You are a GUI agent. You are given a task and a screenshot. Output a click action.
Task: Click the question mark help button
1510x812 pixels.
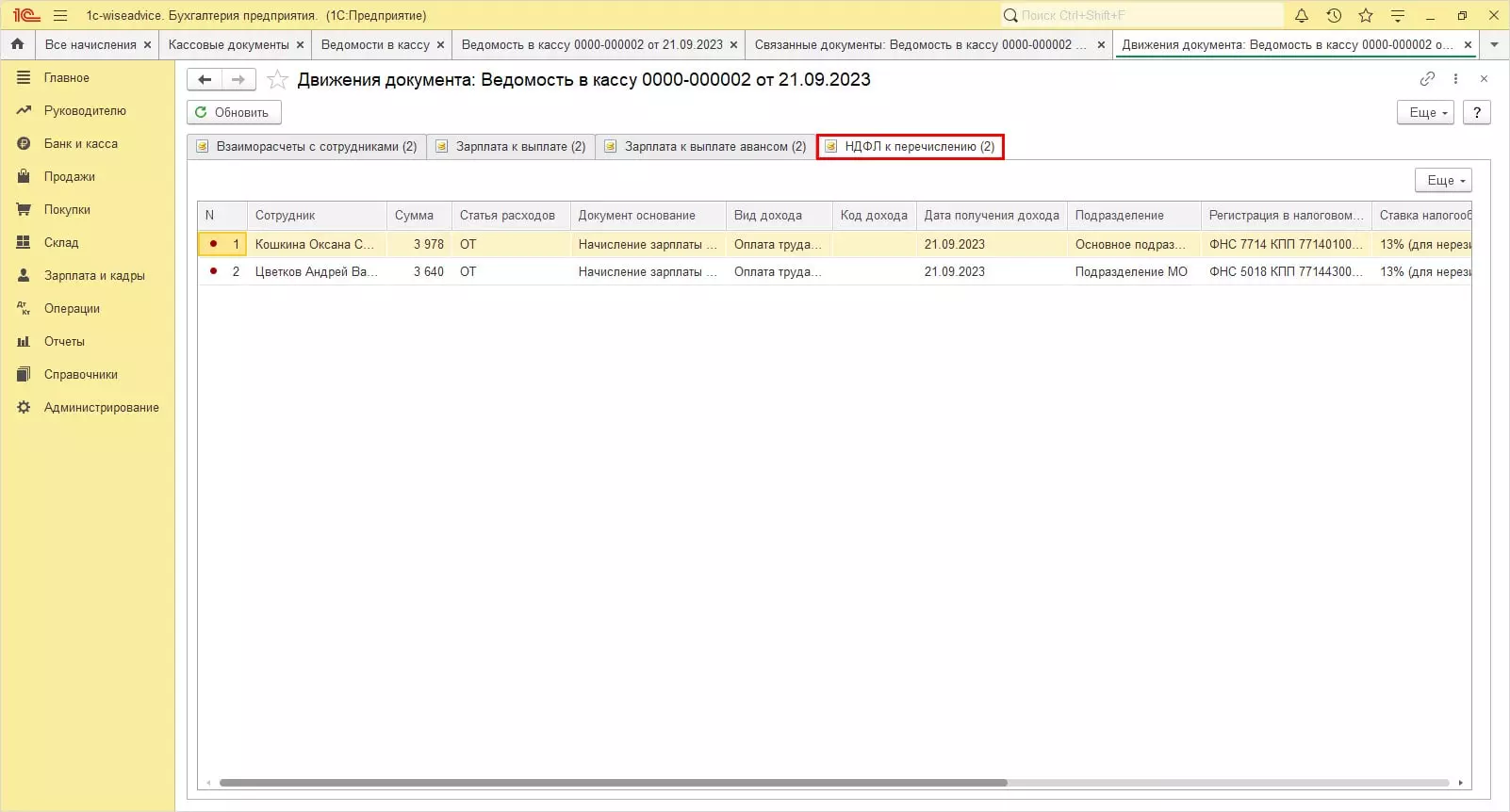(1477, 112)
